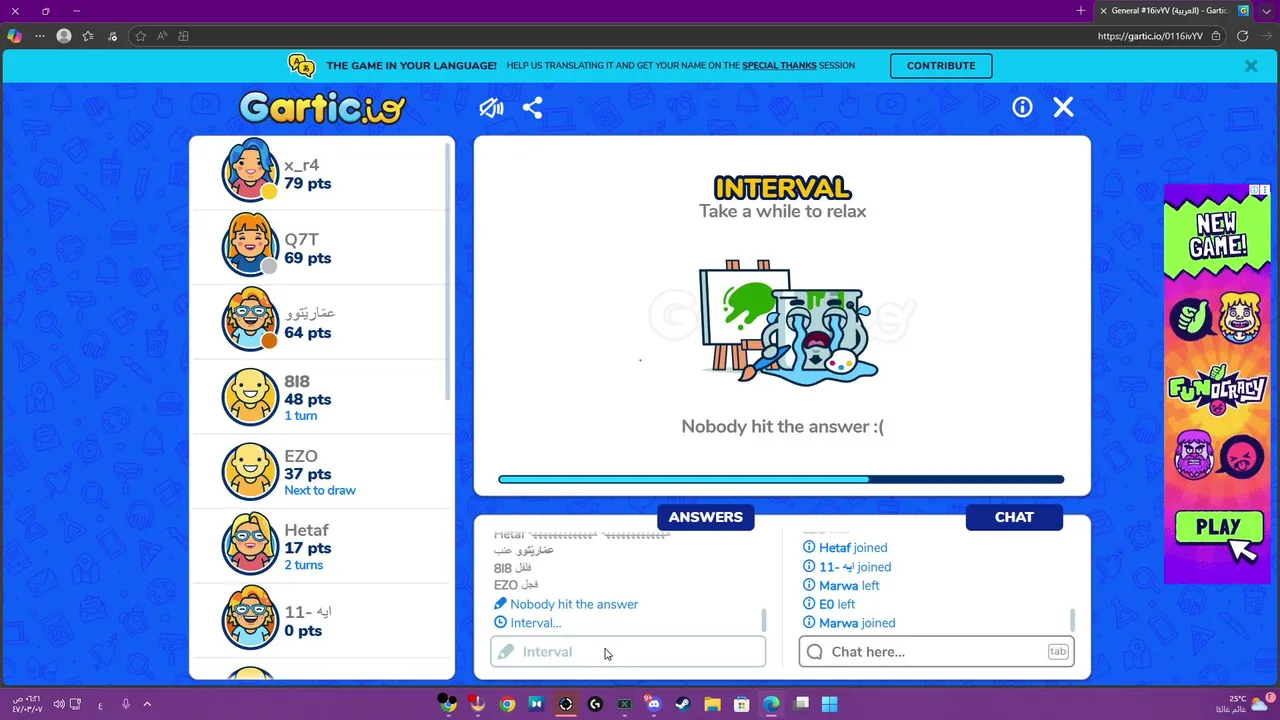Open File Explorer from the taskbar
Screen dimensions: 1280x720
click(712, 704)
